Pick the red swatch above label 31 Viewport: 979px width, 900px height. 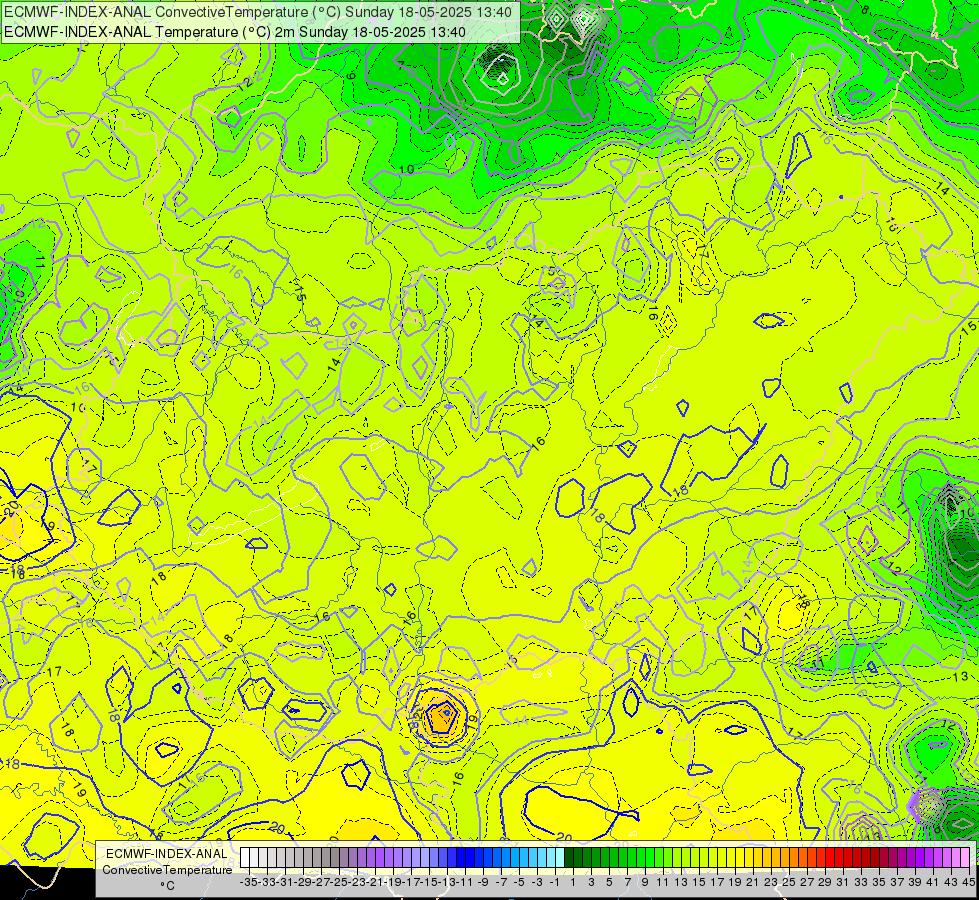pos(839,857)
